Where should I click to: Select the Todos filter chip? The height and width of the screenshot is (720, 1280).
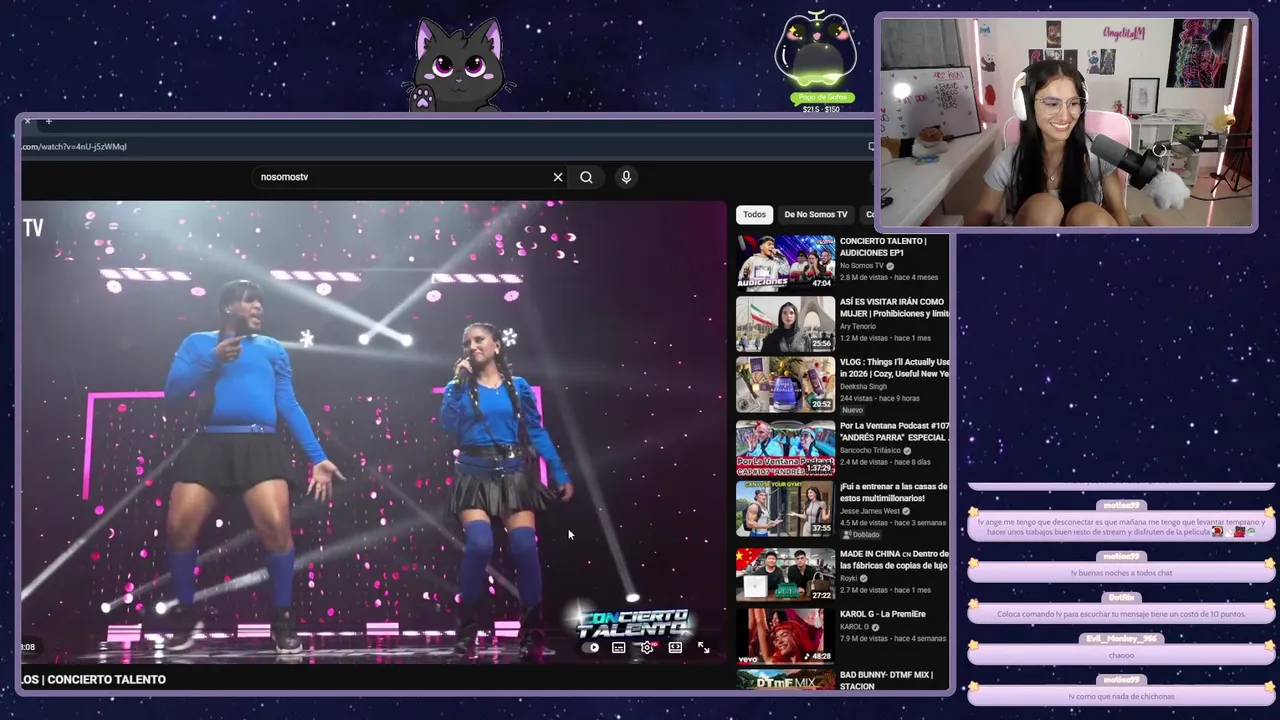click(x=754, y=214)
